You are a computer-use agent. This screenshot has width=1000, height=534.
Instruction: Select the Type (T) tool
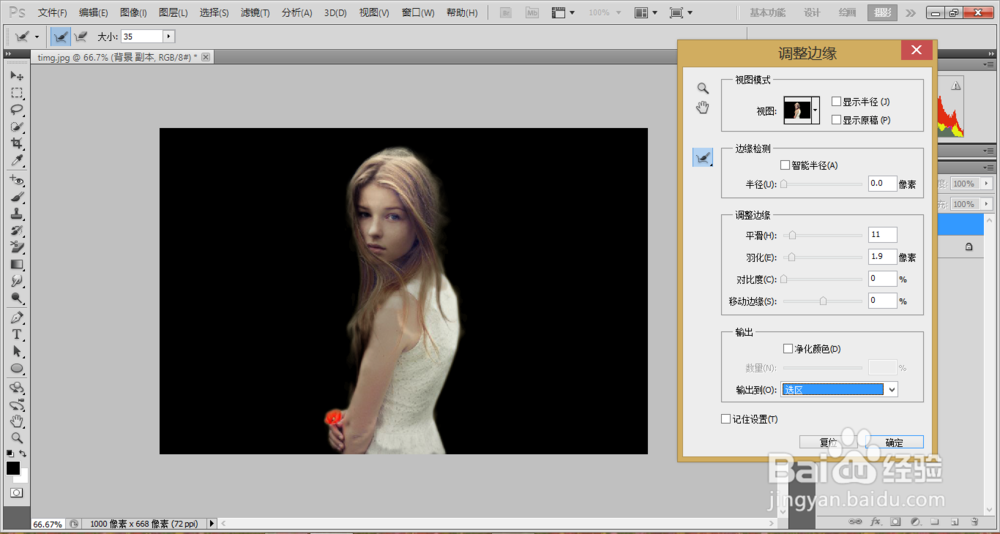[x=17, y=334]
